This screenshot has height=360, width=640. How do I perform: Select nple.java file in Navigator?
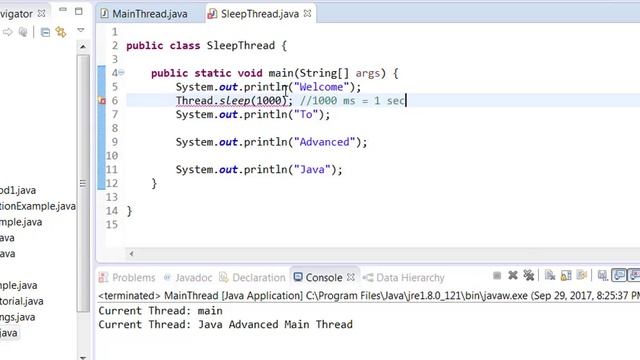point(18,285)
